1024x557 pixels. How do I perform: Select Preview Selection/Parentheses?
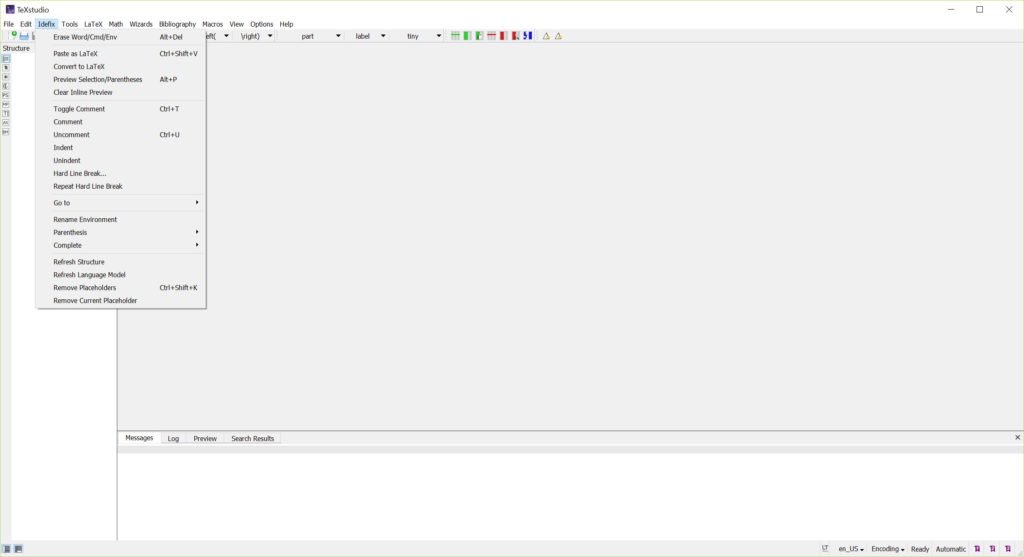[121, 79]
